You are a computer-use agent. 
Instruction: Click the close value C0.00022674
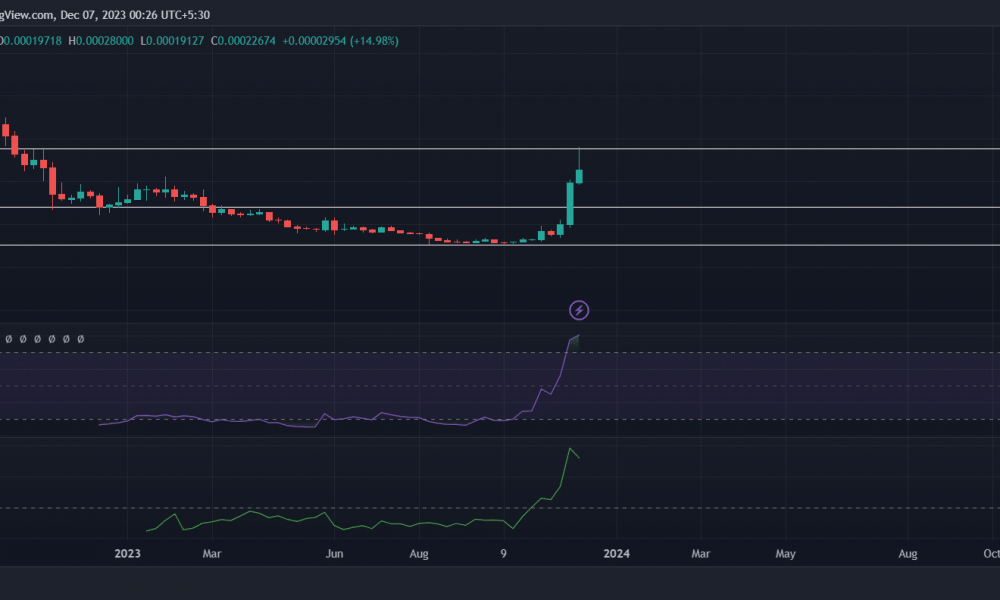pyautogui.click(x=243, y=41)
